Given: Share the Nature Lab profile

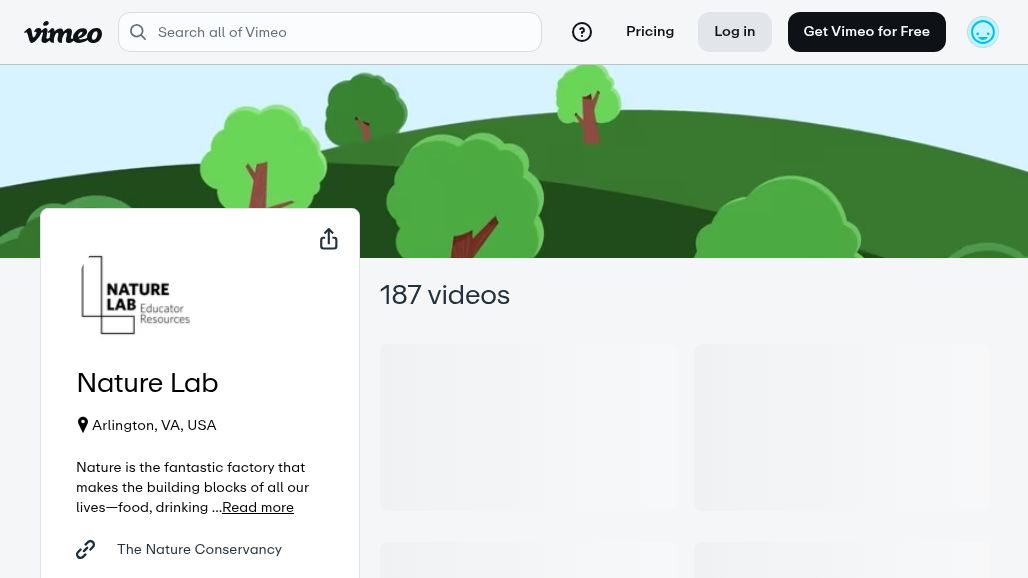Looking at the screenshot, I should [328, 239].
